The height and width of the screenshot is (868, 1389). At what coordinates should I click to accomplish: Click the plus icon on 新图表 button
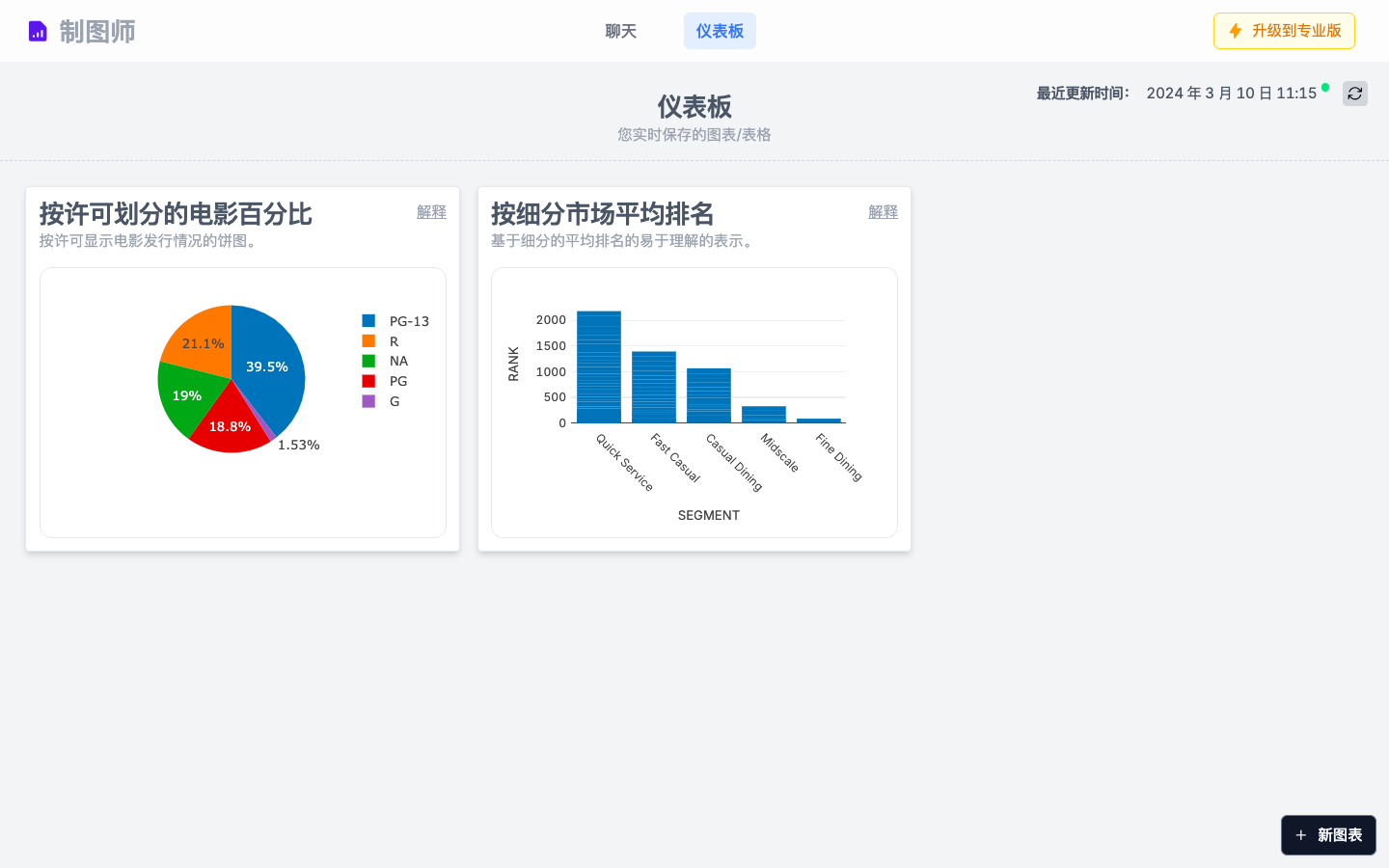pyautogui.click(x=1301, y=835)
